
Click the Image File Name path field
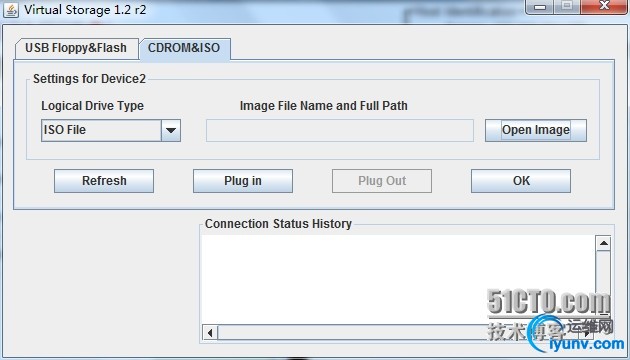(x=340, y=130)
